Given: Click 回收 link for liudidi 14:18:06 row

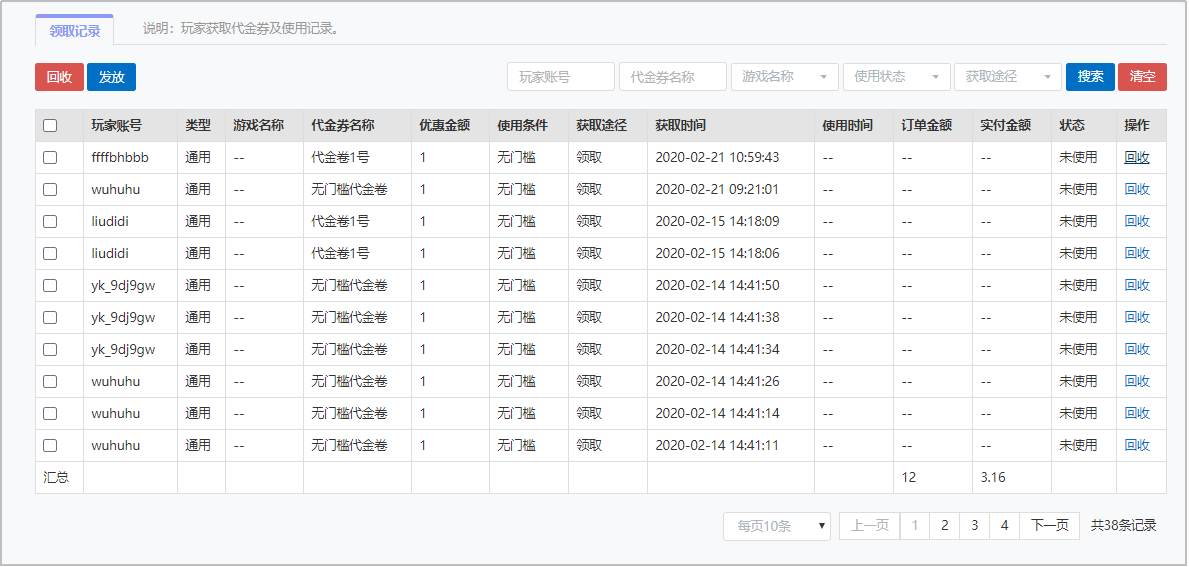Looking at the screenshot, I should [x=1137, y=253].
